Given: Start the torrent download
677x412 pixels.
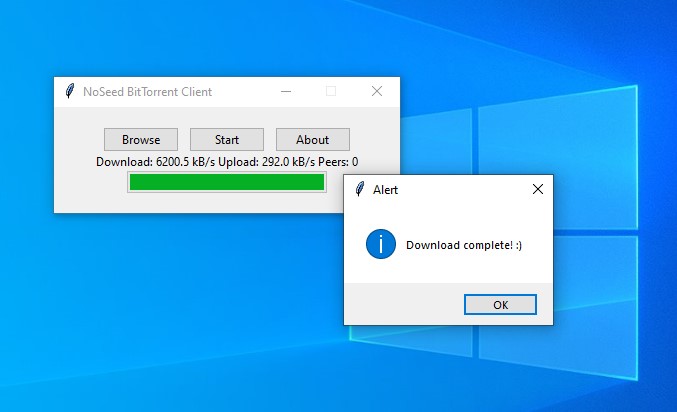Looking at the screenshot, I should pyautogui.click(x=227, y=139).
